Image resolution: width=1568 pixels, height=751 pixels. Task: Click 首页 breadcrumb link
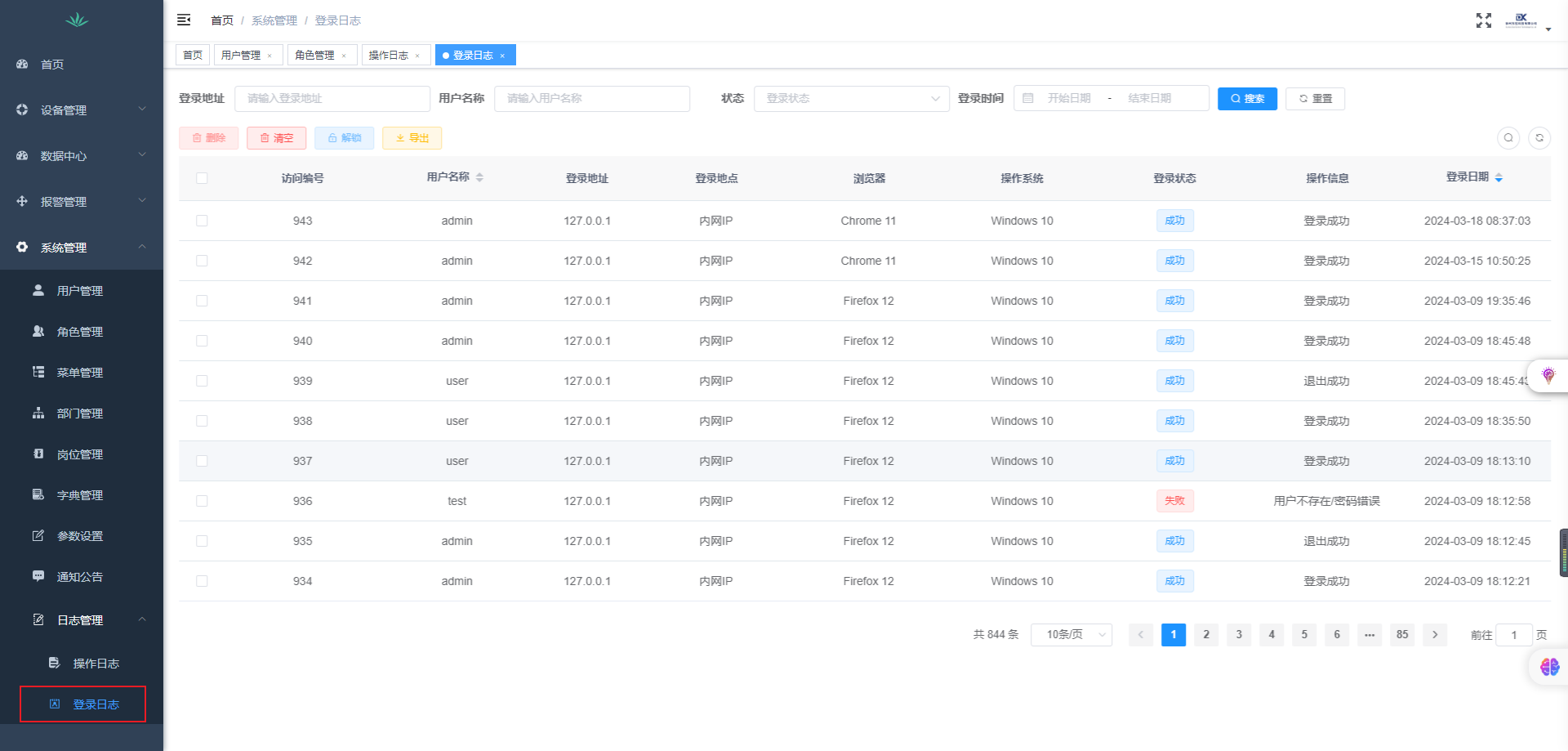click(x=222, y=20)
